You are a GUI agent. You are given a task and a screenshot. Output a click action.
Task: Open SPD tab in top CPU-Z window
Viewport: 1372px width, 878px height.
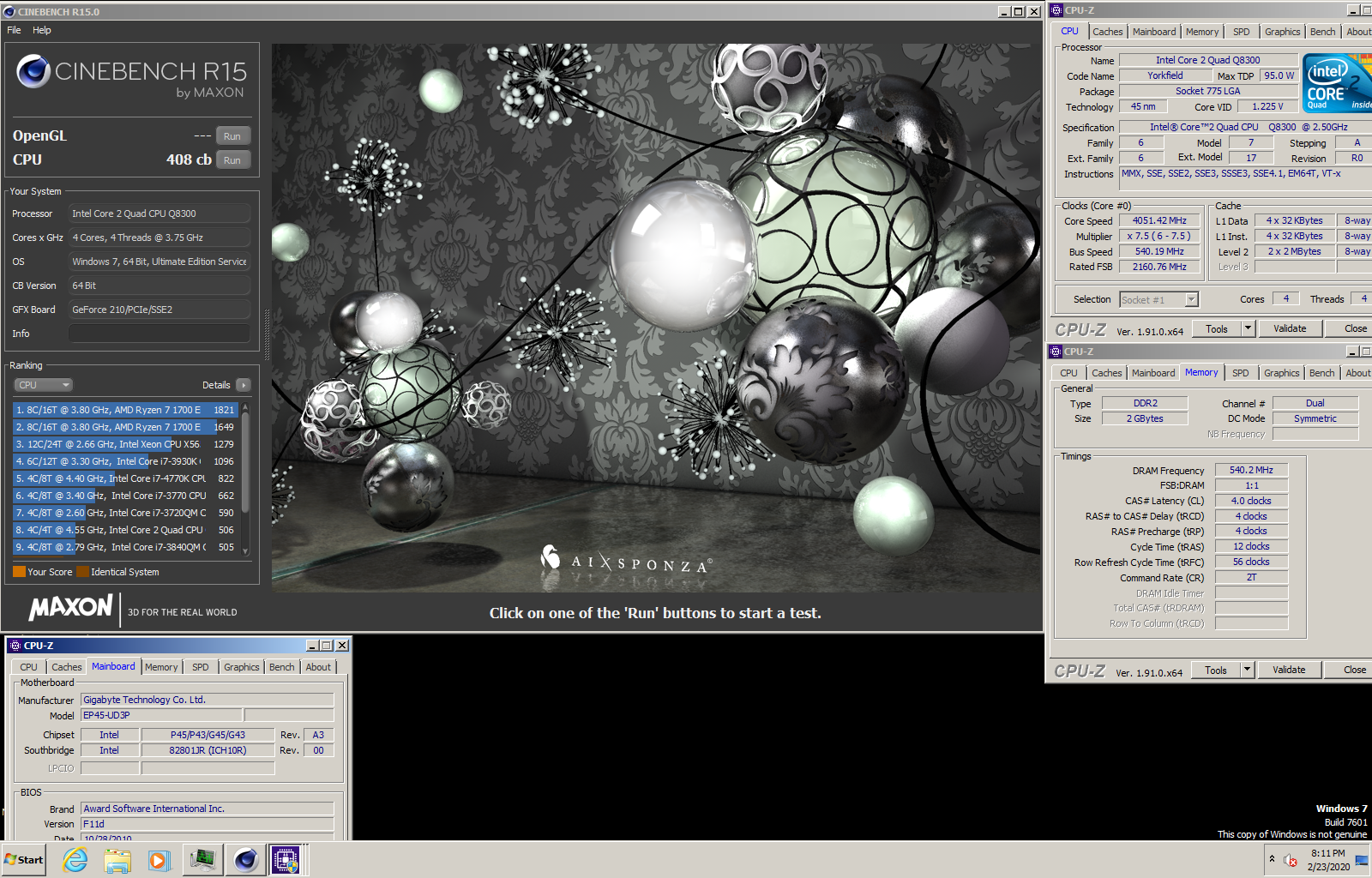click(x=1241, y=32)
